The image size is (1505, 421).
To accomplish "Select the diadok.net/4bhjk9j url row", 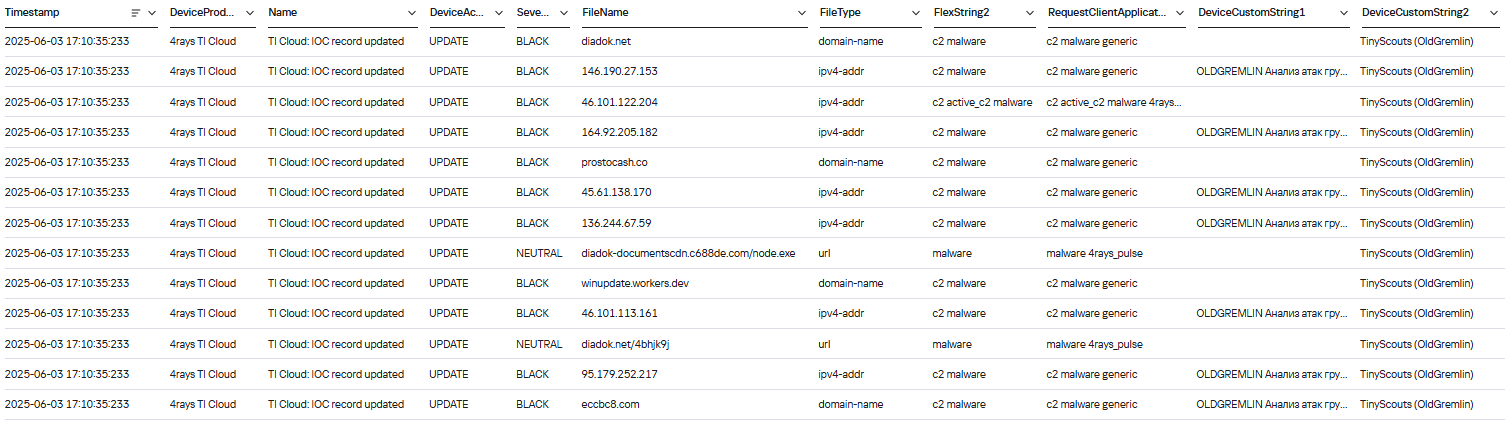I will click(625, 344).
